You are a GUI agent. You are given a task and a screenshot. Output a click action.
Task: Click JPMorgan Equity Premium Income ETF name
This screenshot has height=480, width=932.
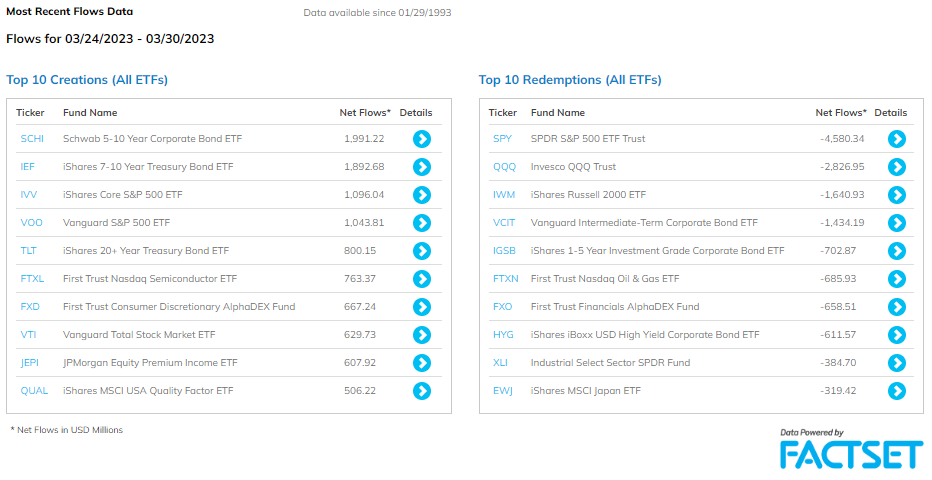(x=150, y=362)
